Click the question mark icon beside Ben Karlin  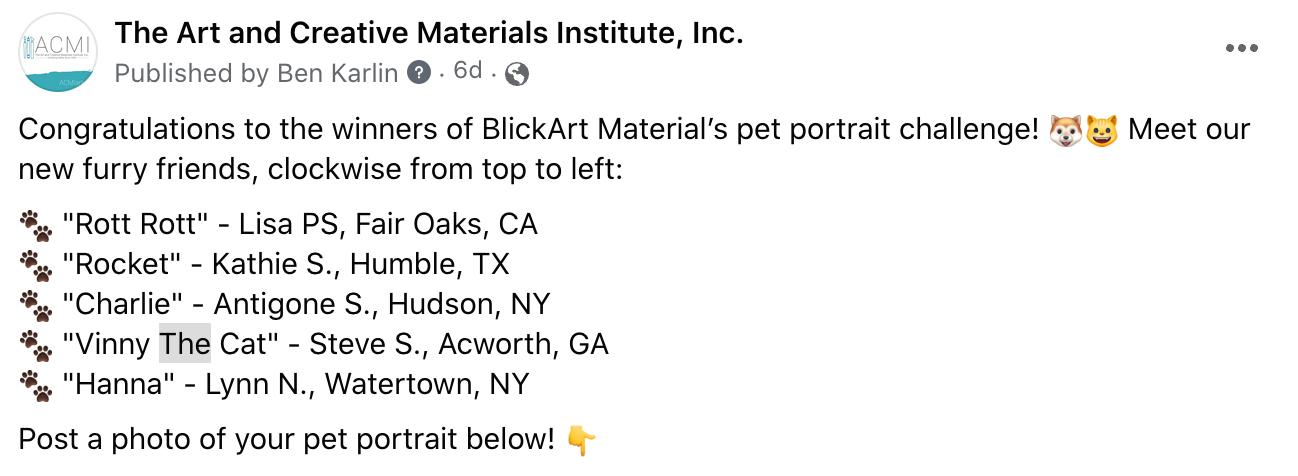point(420,73)
